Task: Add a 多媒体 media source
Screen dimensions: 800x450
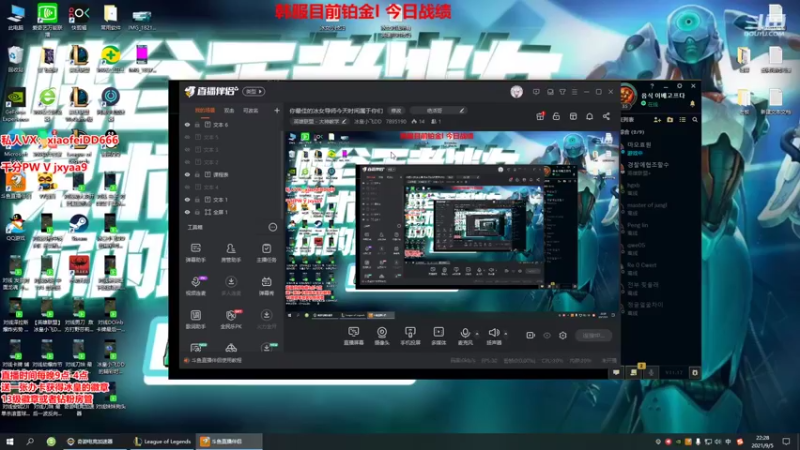Action: pyautogui.click(x=438, y=336)
